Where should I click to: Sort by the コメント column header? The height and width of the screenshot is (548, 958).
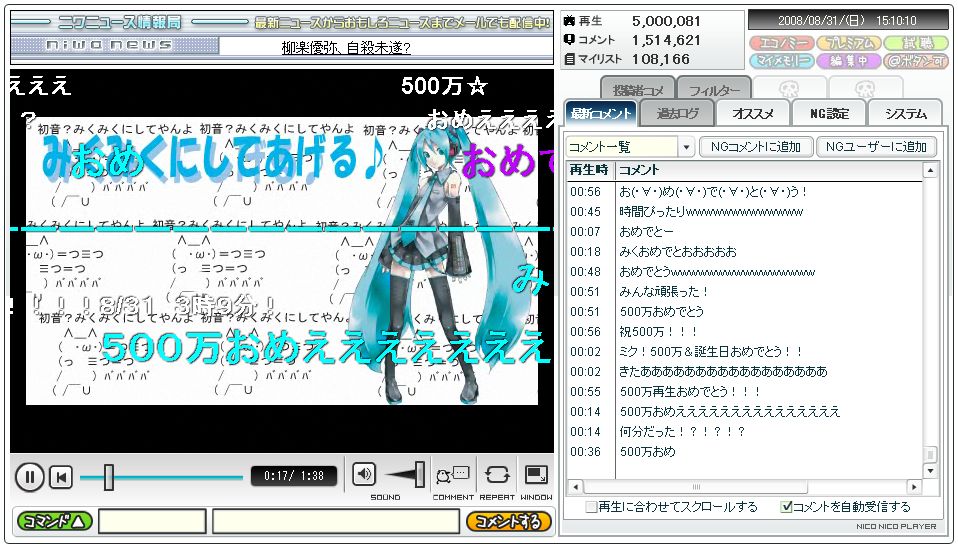[769, 170]
